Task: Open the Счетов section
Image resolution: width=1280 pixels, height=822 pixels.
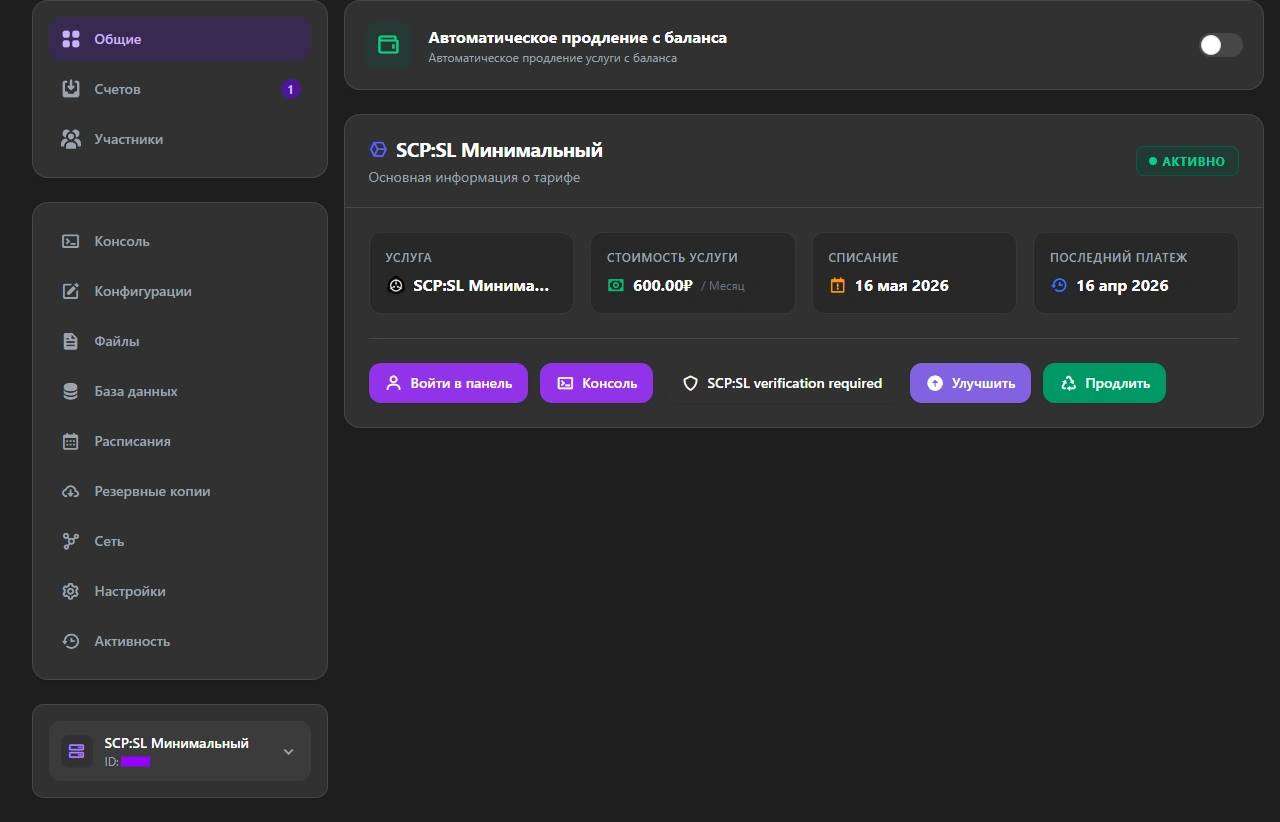Action: pos(180,89)
